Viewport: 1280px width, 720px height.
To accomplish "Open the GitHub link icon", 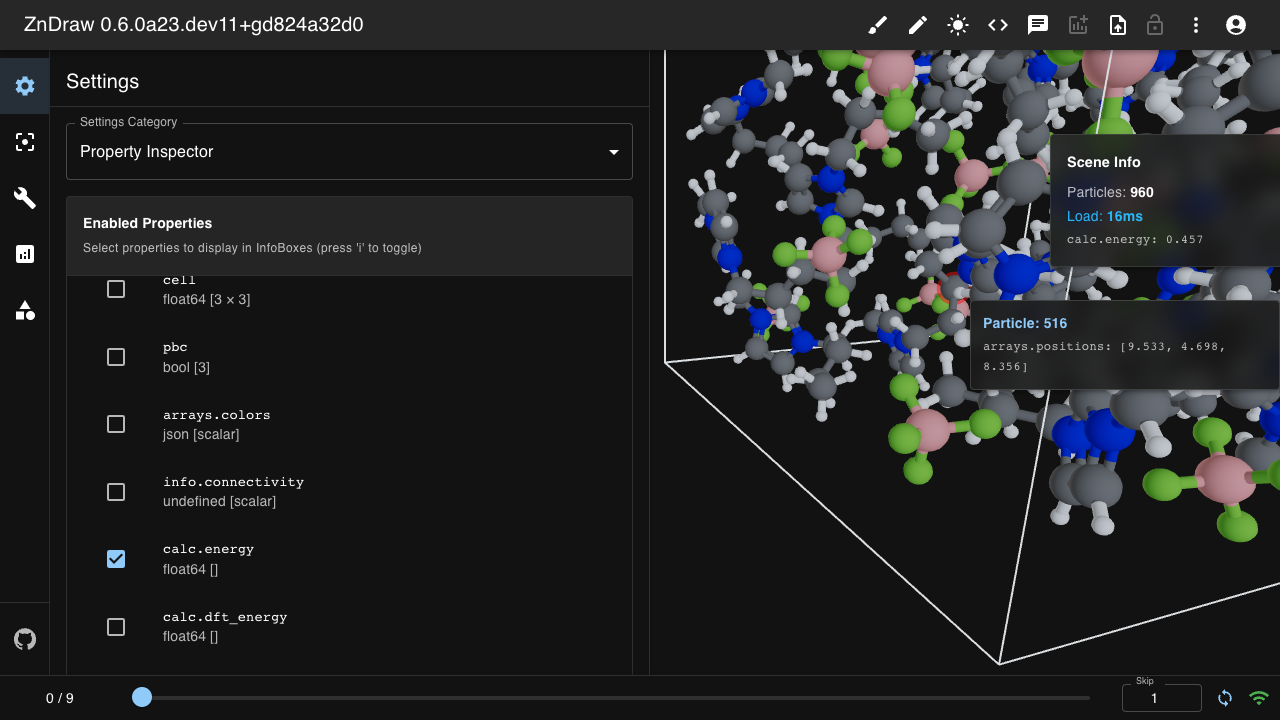I will click(x=25, y=639).
